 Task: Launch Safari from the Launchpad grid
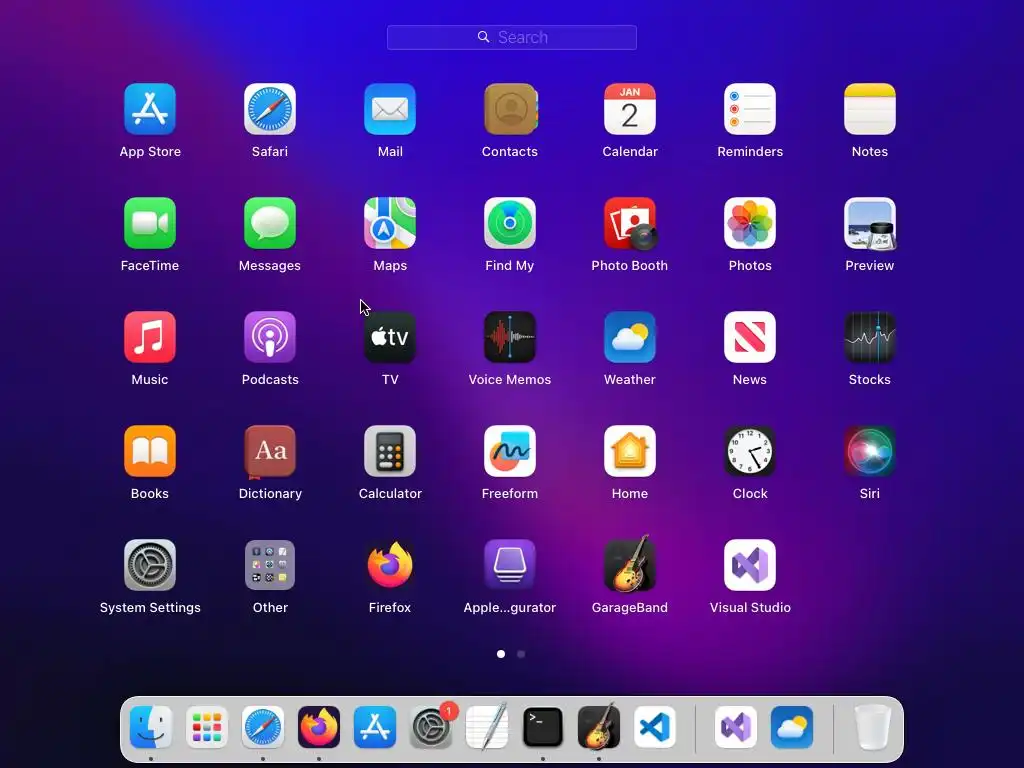pos(270,109)
